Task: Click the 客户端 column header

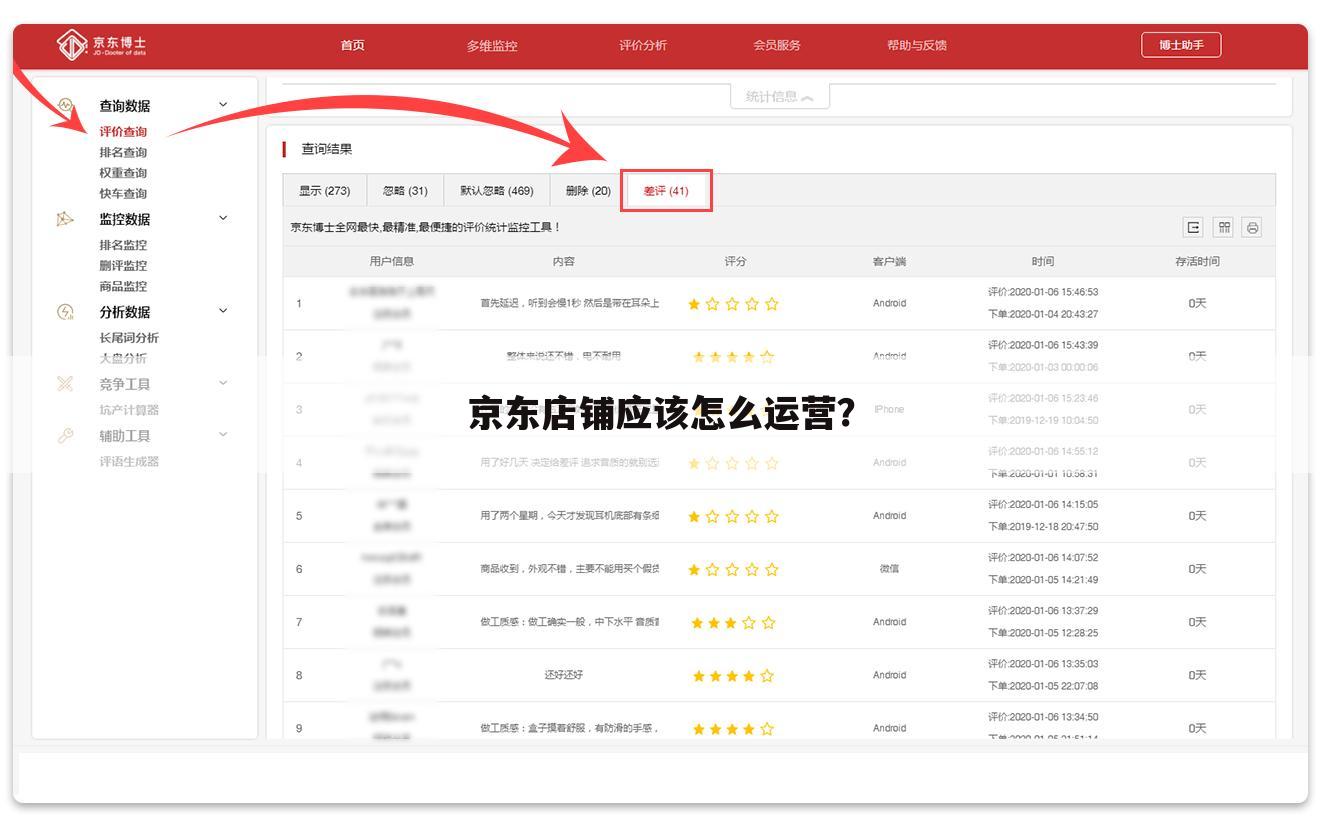Action: point(889,261)
